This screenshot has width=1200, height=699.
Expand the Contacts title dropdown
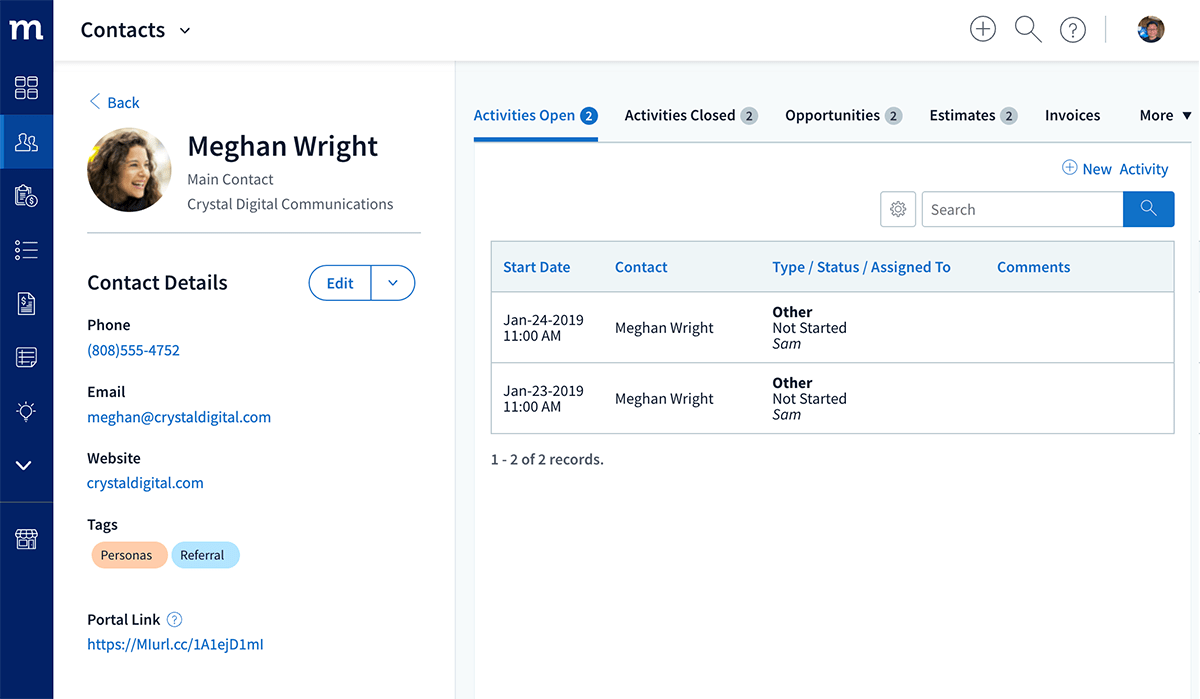tap(185, 31)
